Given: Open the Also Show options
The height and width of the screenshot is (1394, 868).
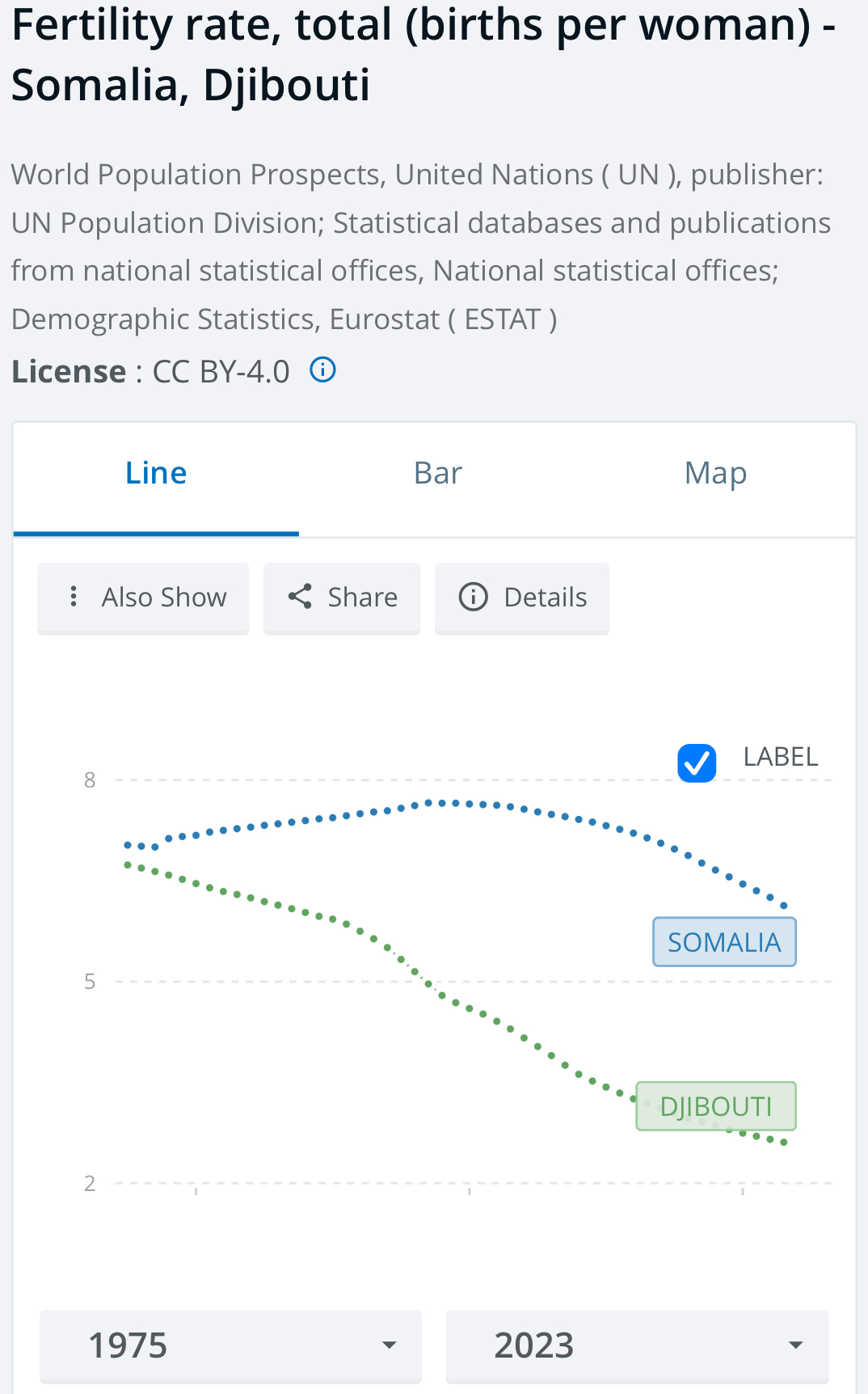Looking at the screenshot, I should point(143,598).
